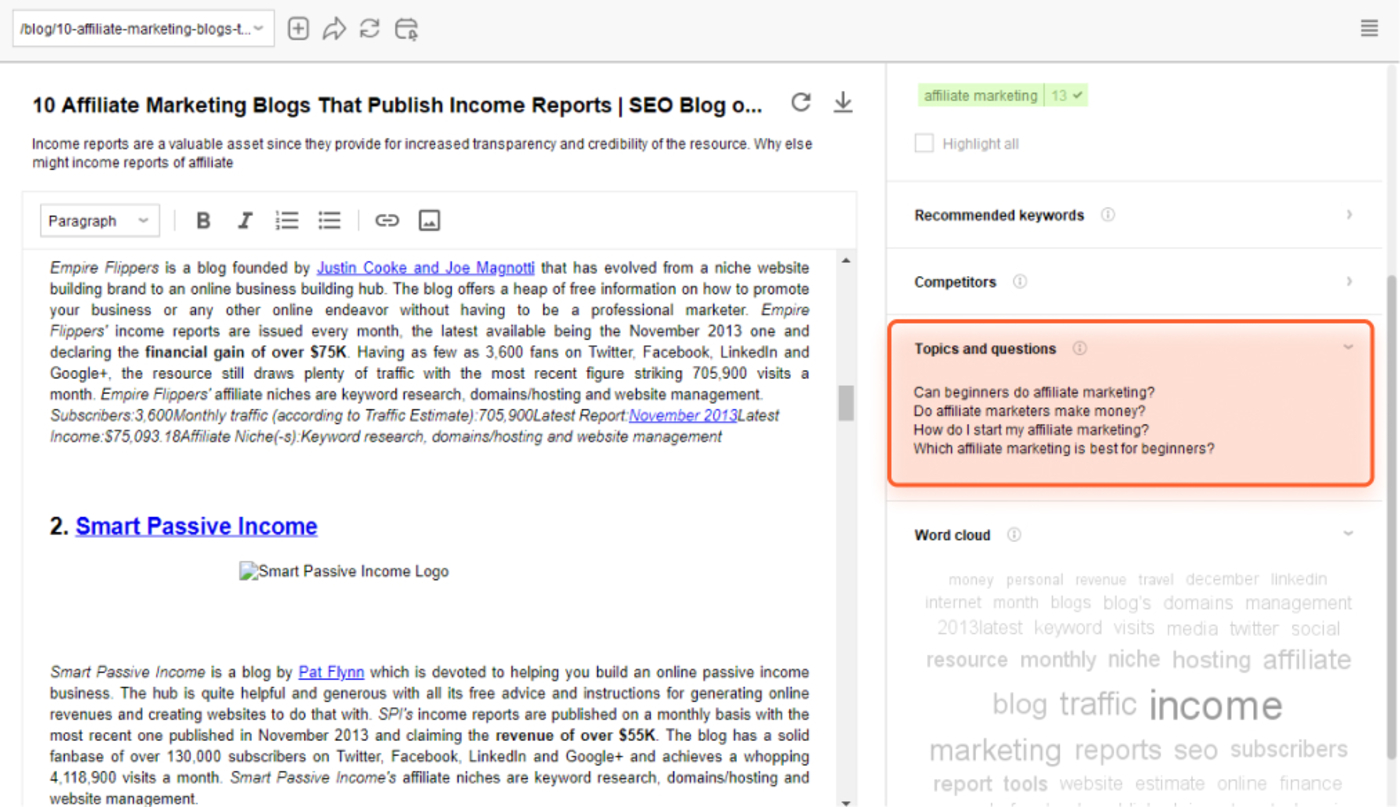
Task: Insert an image via the image icon
Action: [x=429, y=220]
